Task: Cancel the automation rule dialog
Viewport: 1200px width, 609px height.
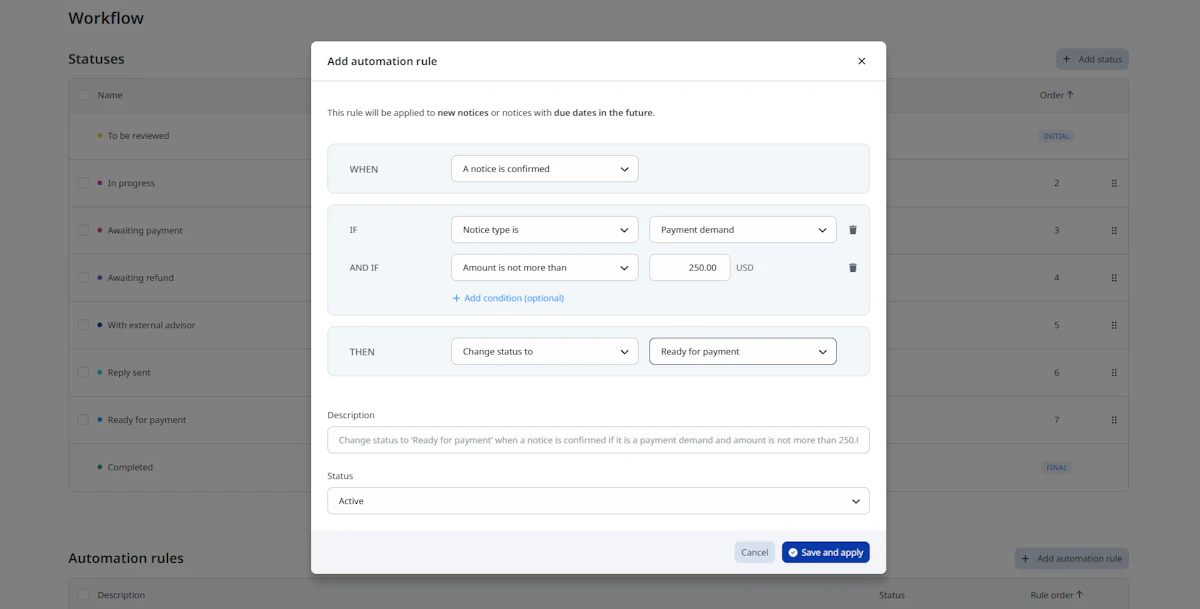Action: click(754, 552)
